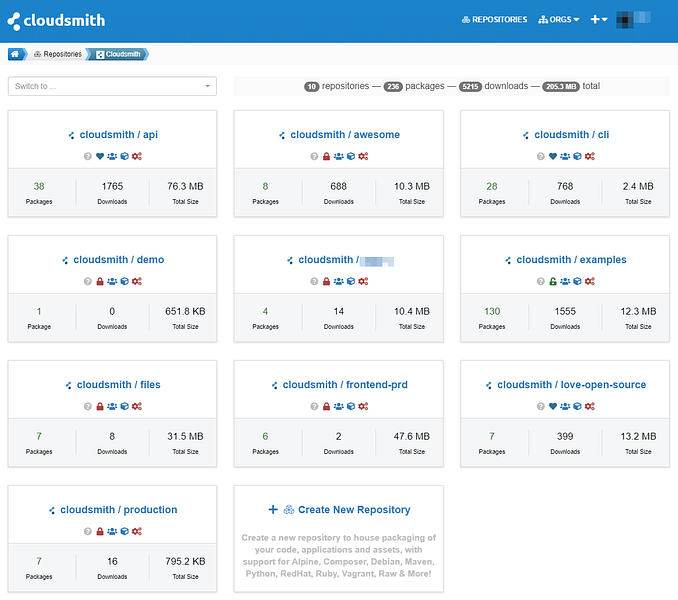Open the team icon under cloudsmith / api
Image resolution: width=678 pixels, height=600 pixels.
[112, 156]
